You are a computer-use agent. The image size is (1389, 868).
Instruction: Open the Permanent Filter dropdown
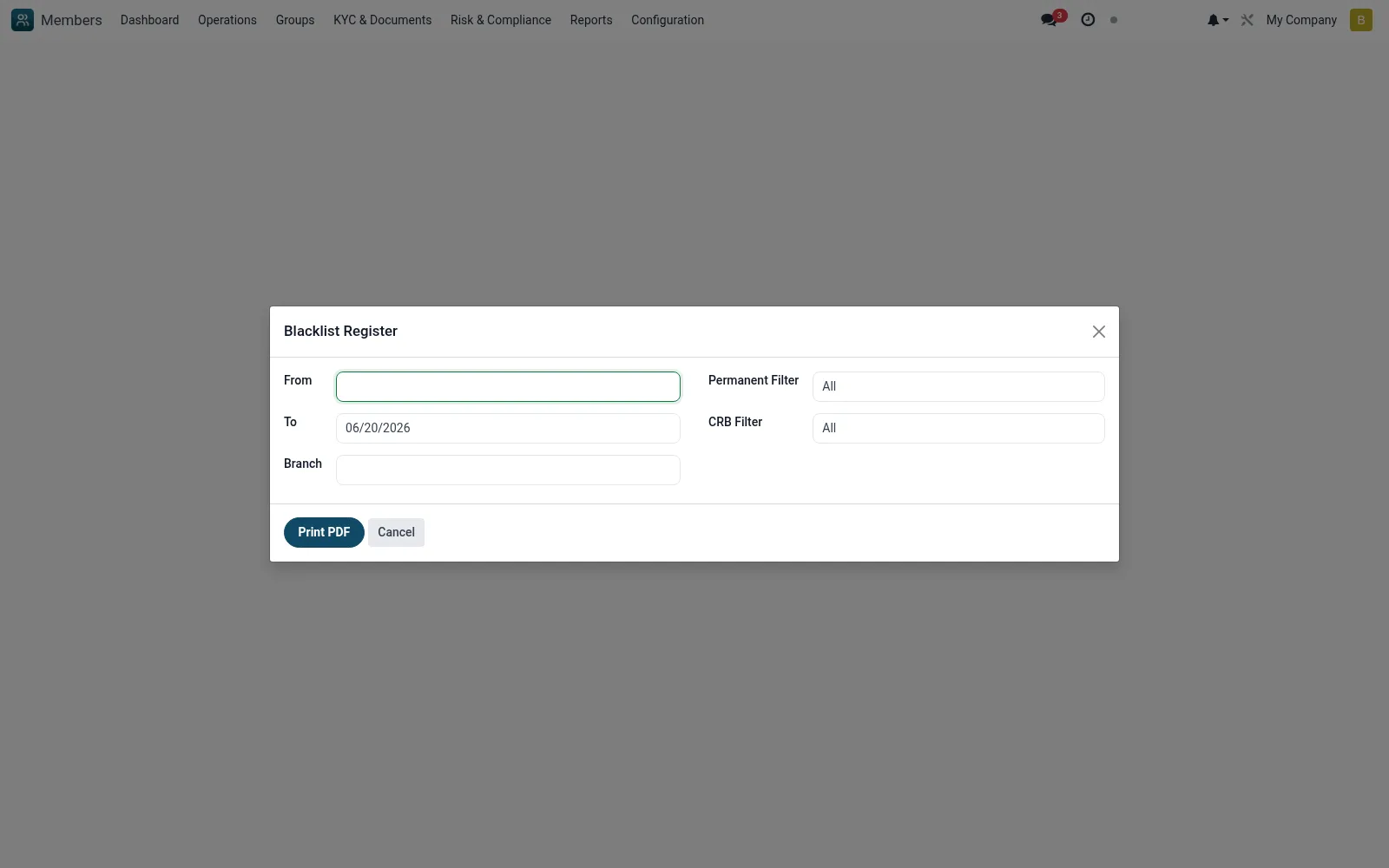click(x=958, y=386)
